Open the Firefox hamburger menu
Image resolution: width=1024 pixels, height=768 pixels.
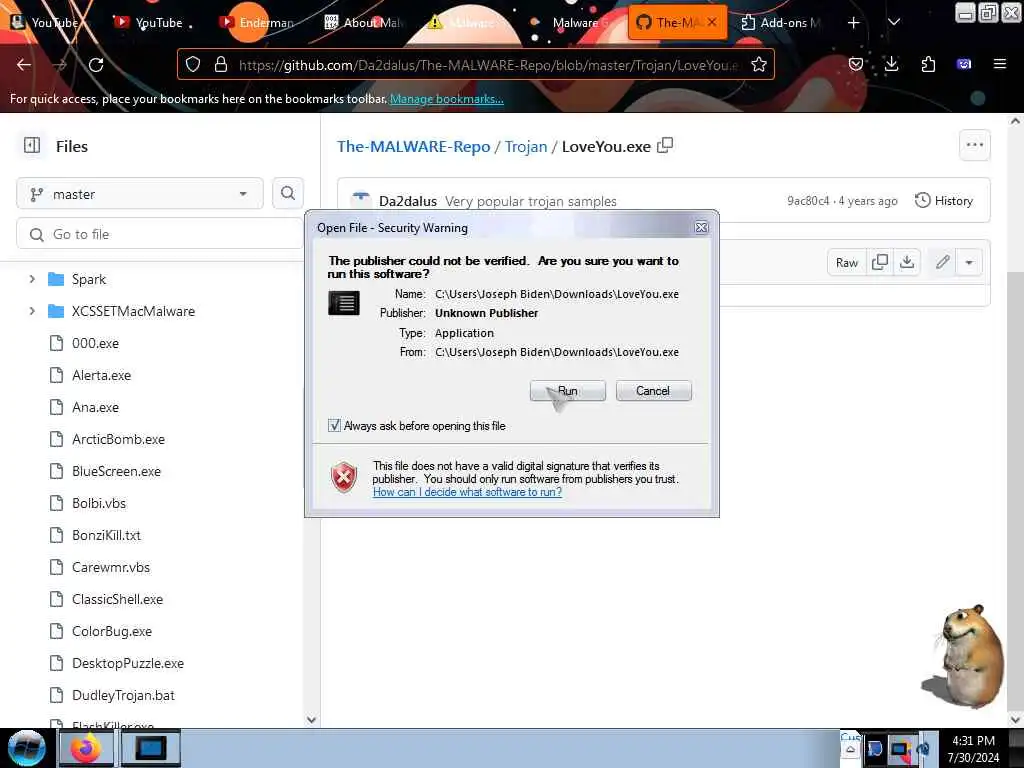[999, 64]
